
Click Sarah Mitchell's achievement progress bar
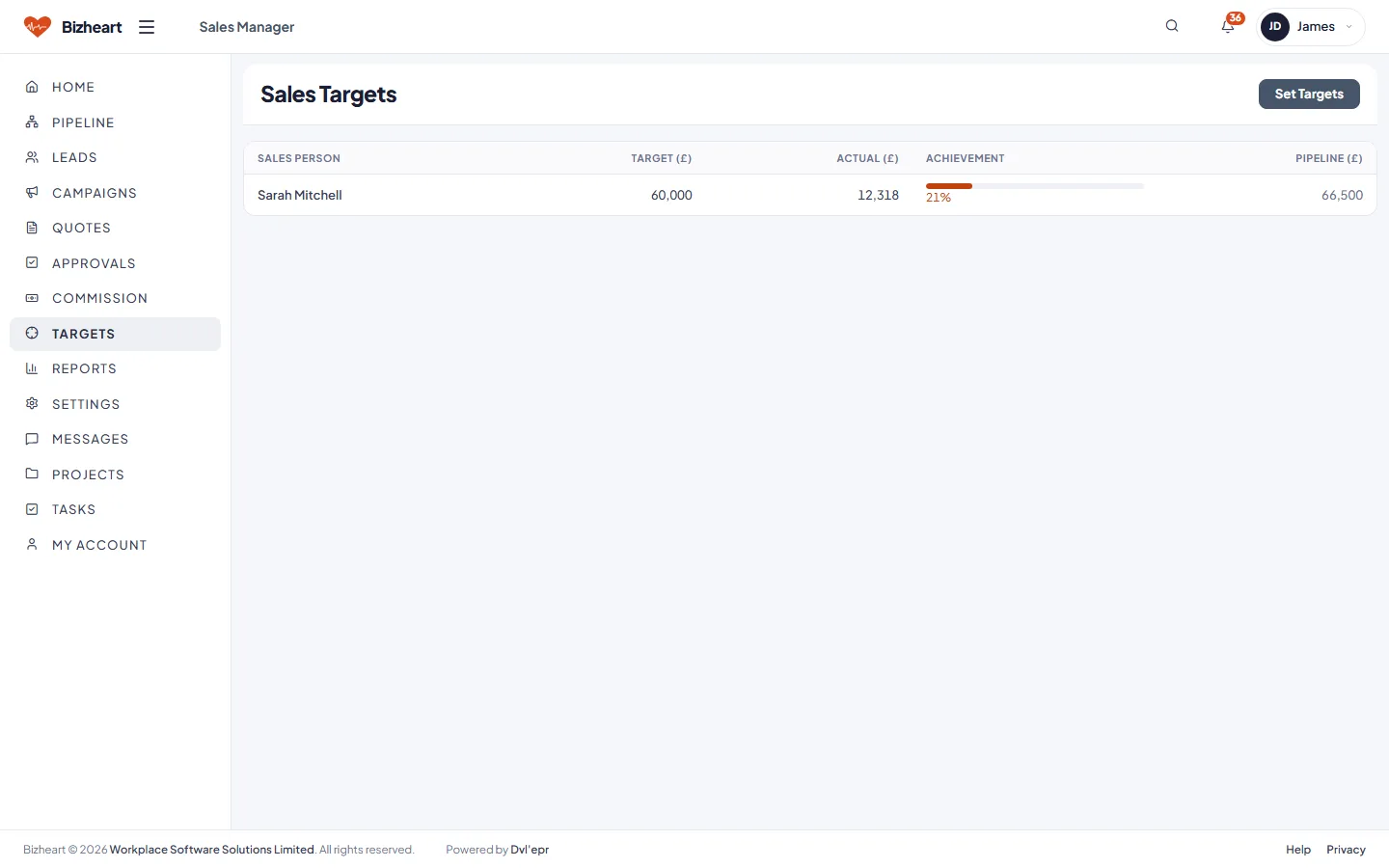1035,186
